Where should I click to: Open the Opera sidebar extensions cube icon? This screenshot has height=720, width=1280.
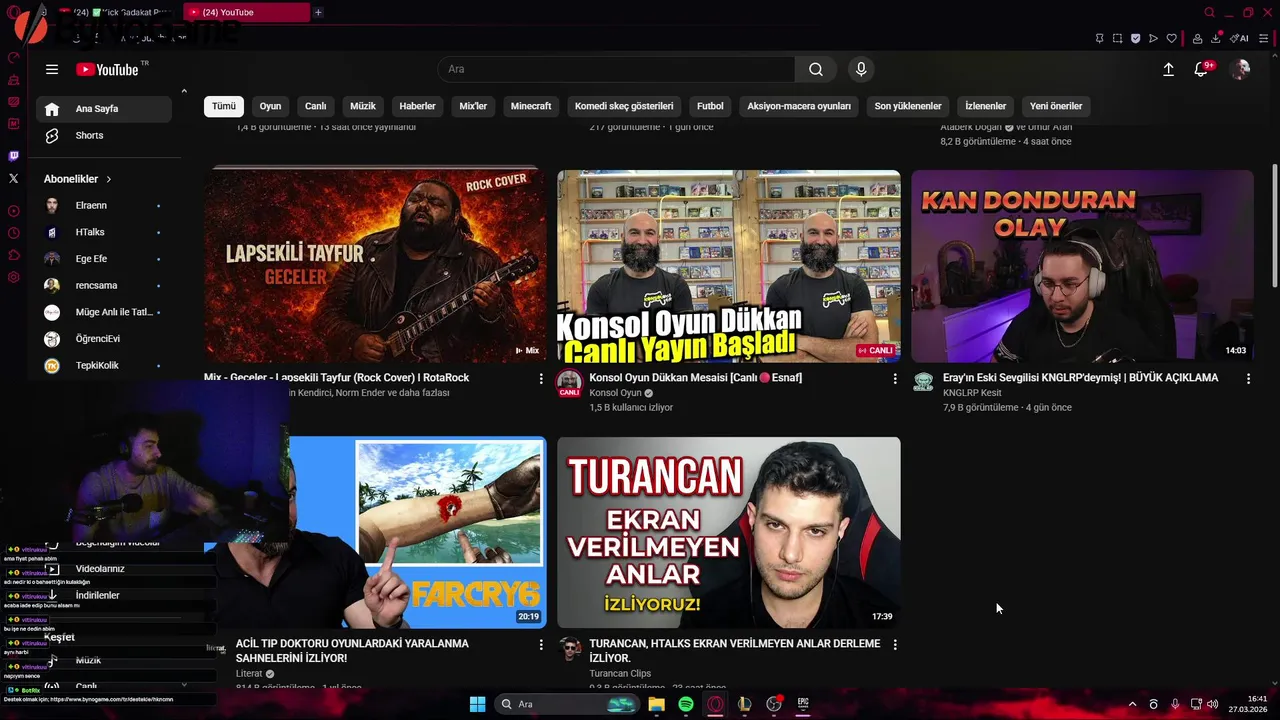13,255
